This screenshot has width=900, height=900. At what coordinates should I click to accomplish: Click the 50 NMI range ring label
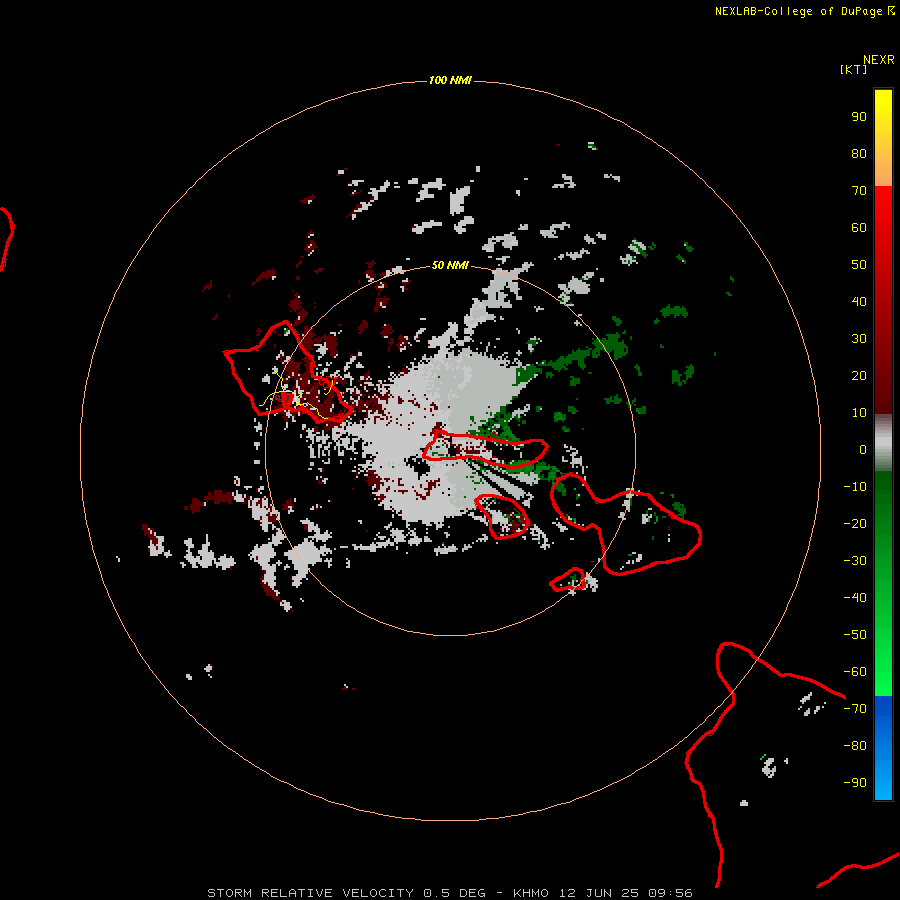450,265
